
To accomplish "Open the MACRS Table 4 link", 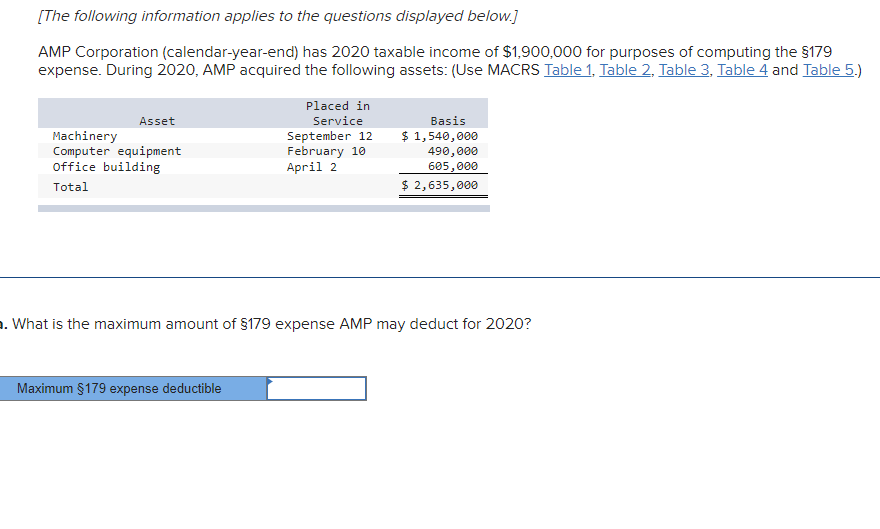I will pyautogui.click(x=742, y=70).
